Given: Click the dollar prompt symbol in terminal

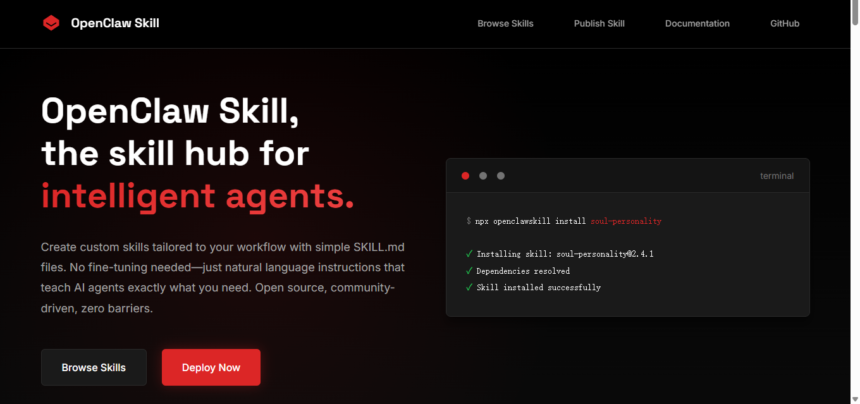Looking at the screenshot, I should point(468,221).
